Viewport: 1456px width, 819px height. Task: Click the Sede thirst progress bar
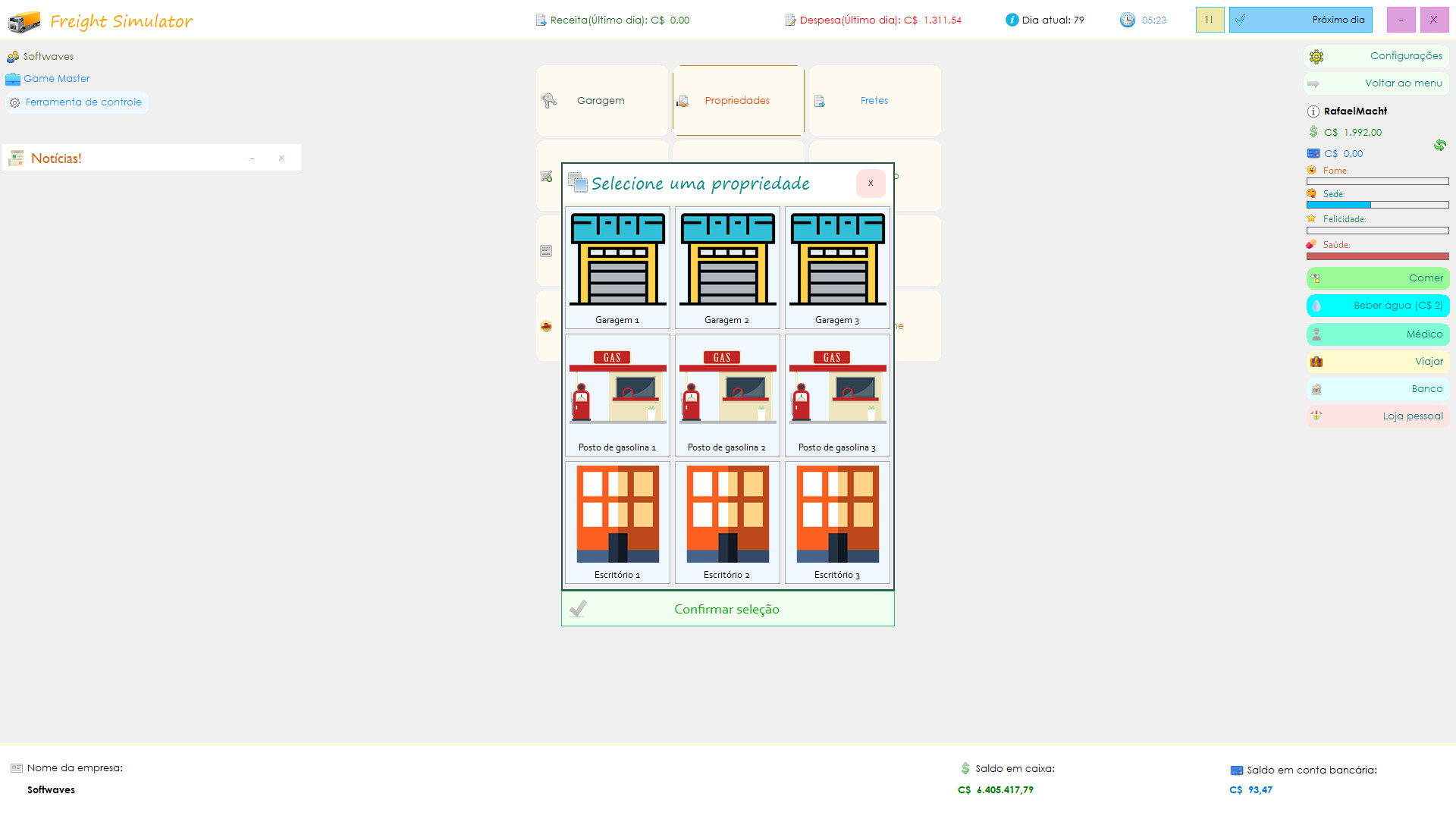1377,205
